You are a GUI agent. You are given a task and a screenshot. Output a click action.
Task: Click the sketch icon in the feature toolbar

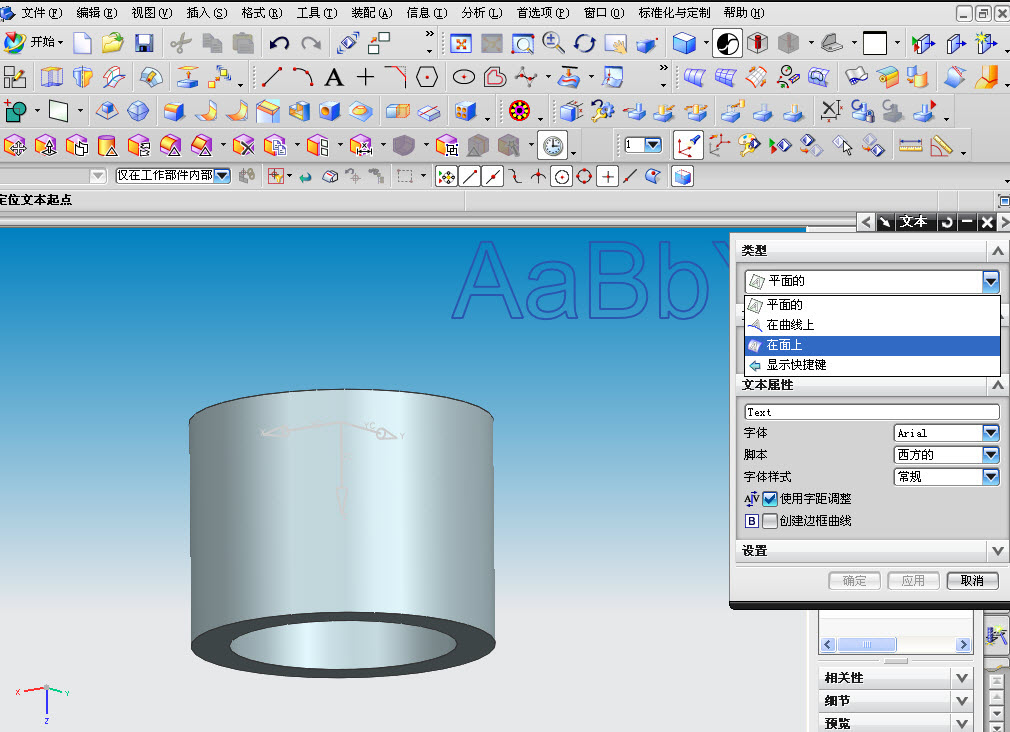15,77
